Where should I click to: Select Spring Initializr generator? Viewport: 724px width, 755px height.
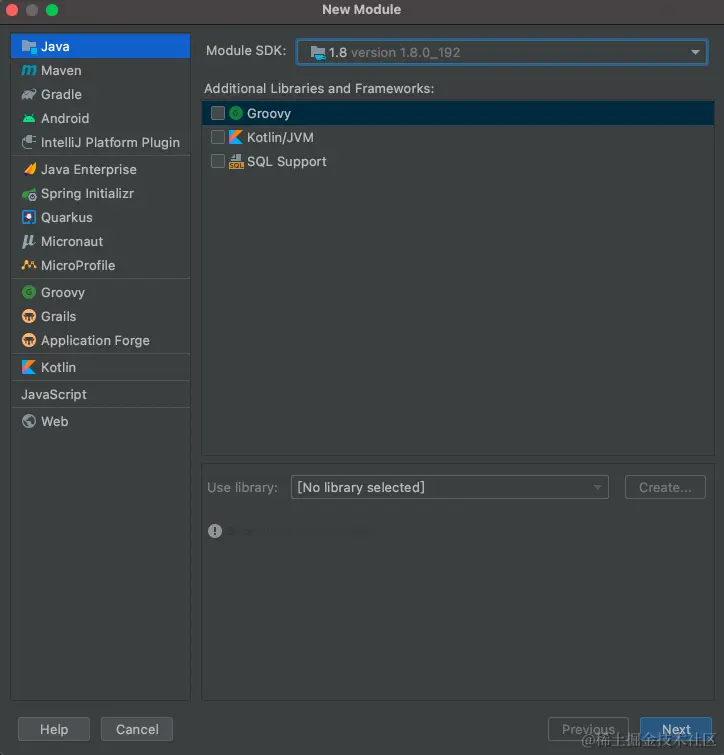pyautogui.click(x=100, y=194)
